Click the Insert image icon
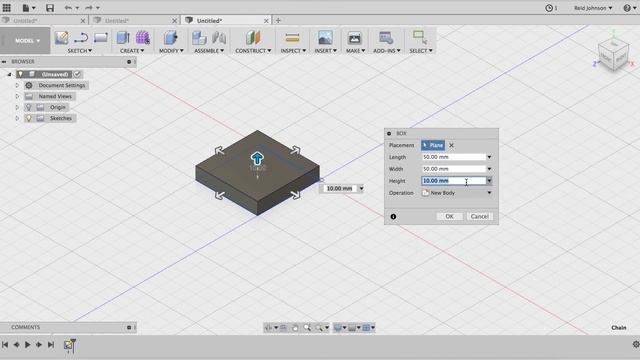The height and width of the screenshot is (360, 640). coord(325,38)
